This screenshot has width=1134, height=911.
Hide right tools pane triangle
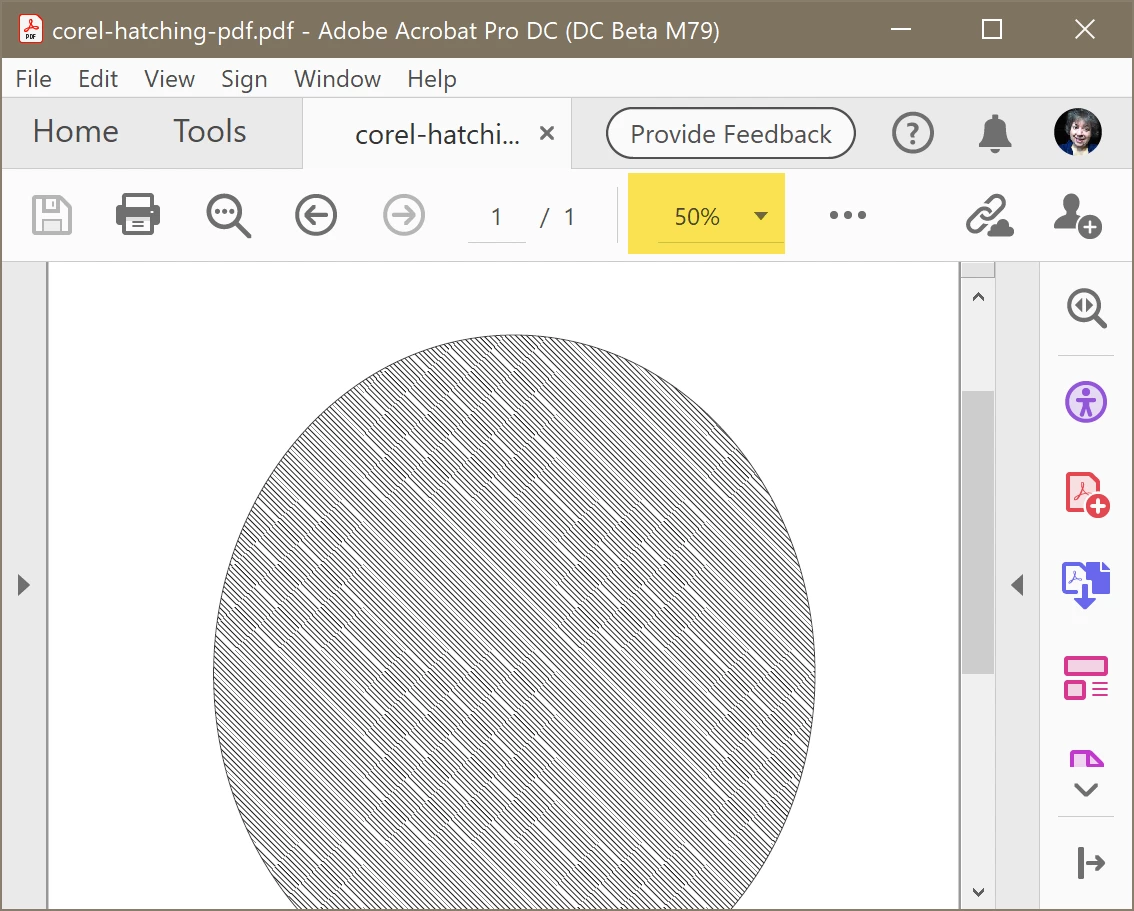[x=1018, y=585]
